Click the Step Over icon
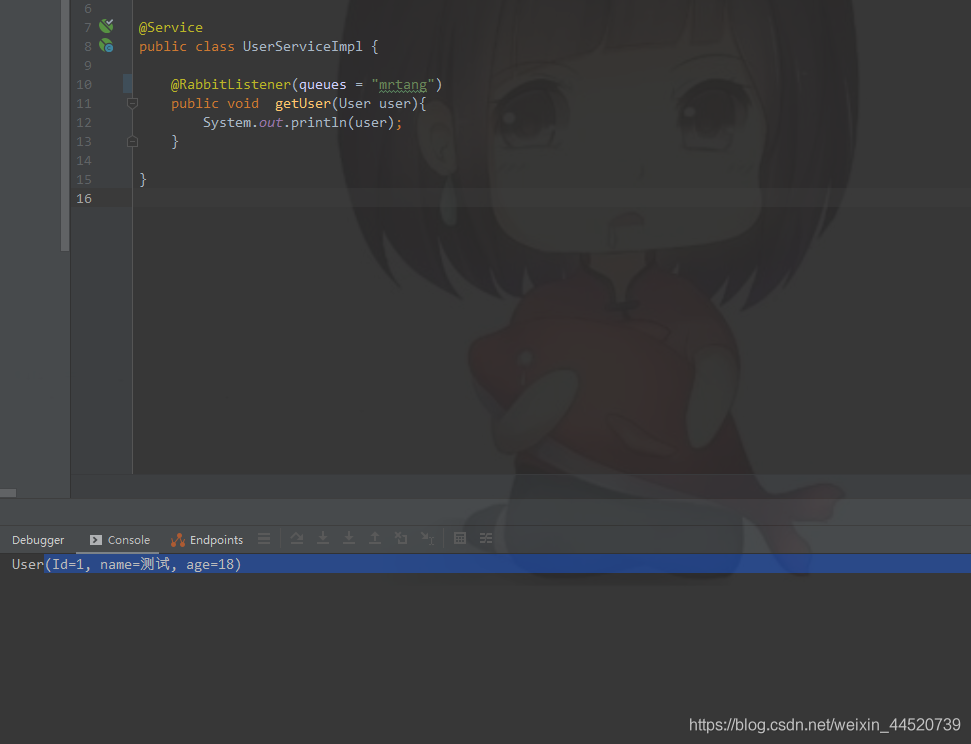 [297, 538]
